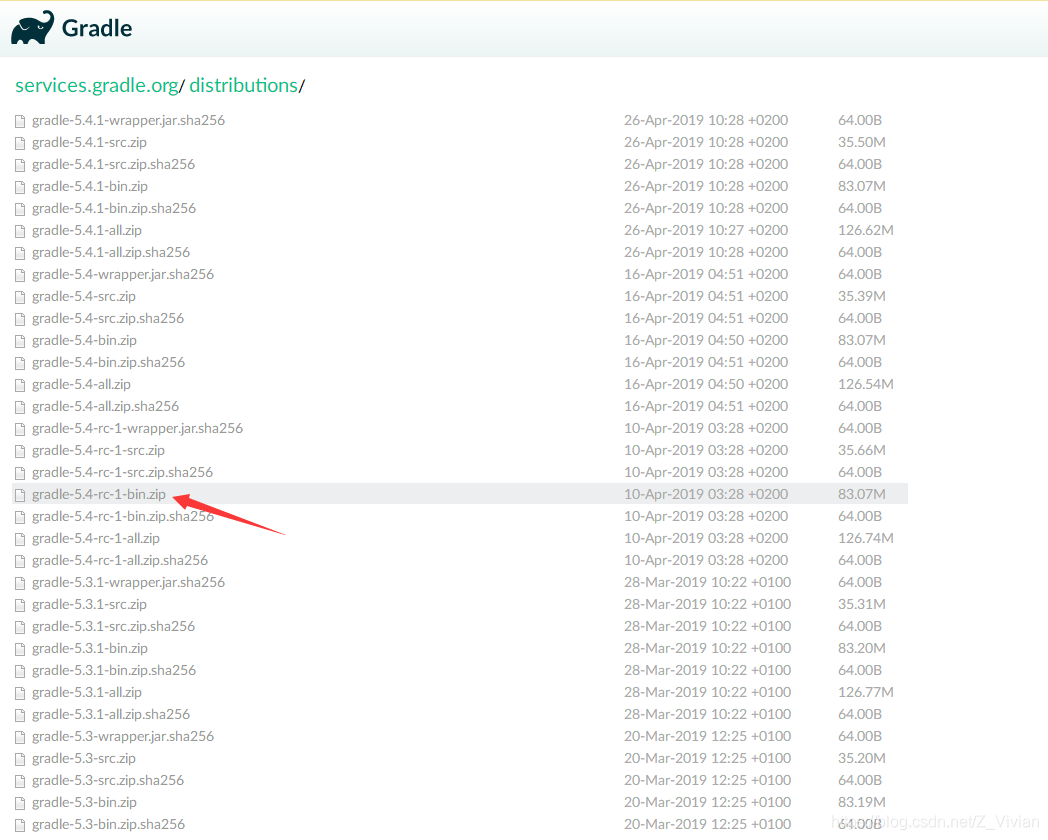Click the Gradle elephant logo
This screenshot has height=840, width=1048.
(x=33, y=27)
